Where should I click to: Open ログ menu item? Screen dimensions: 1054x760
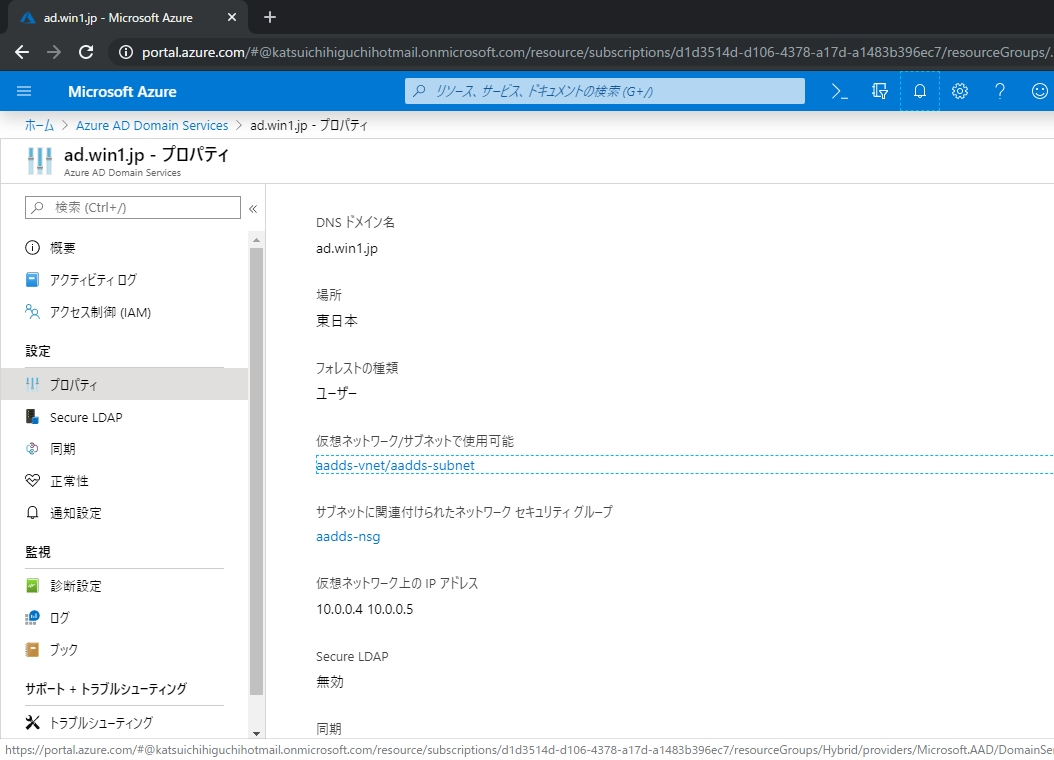pyautogui.click(x=125, y=618)
